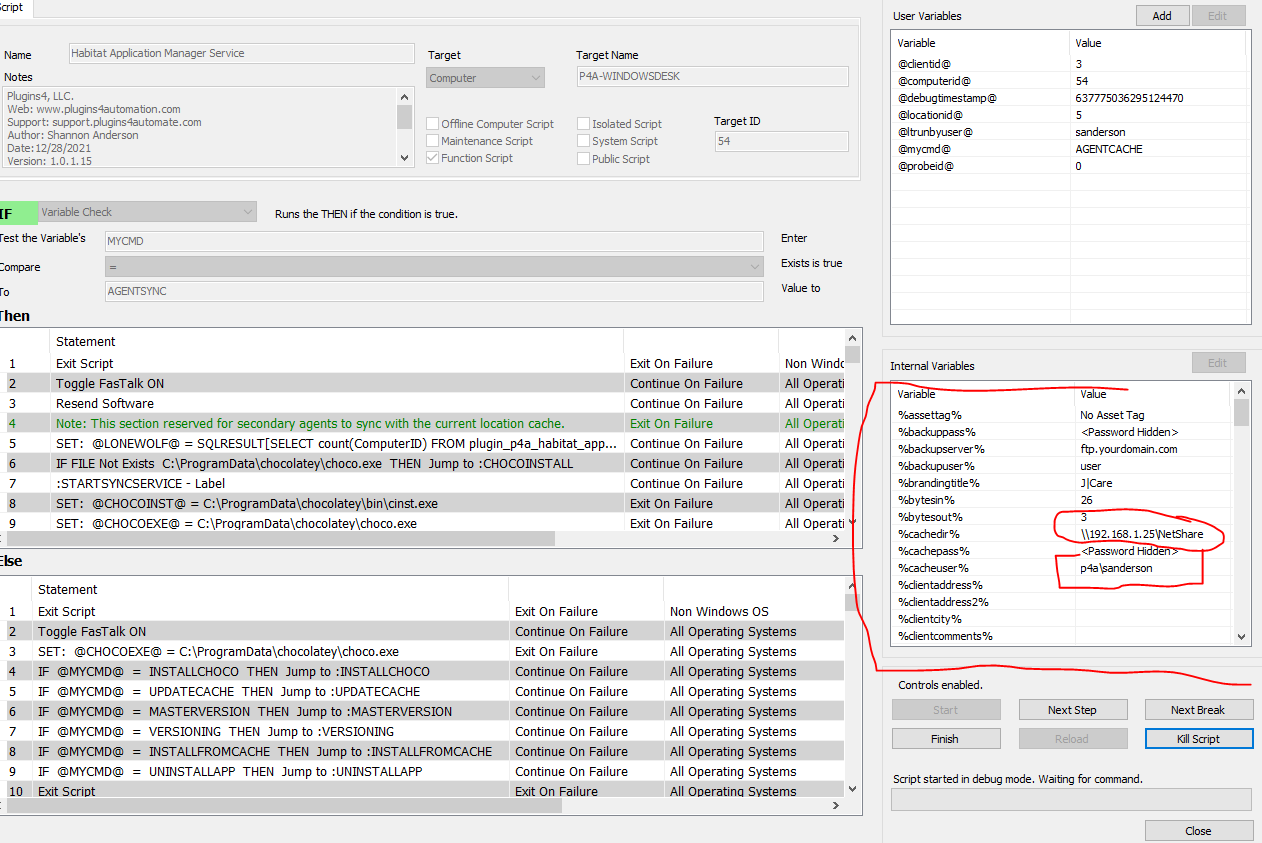Click the Next Break button
The width and height of the screenshot is (1262, 843).
[x=1198, y=710]
